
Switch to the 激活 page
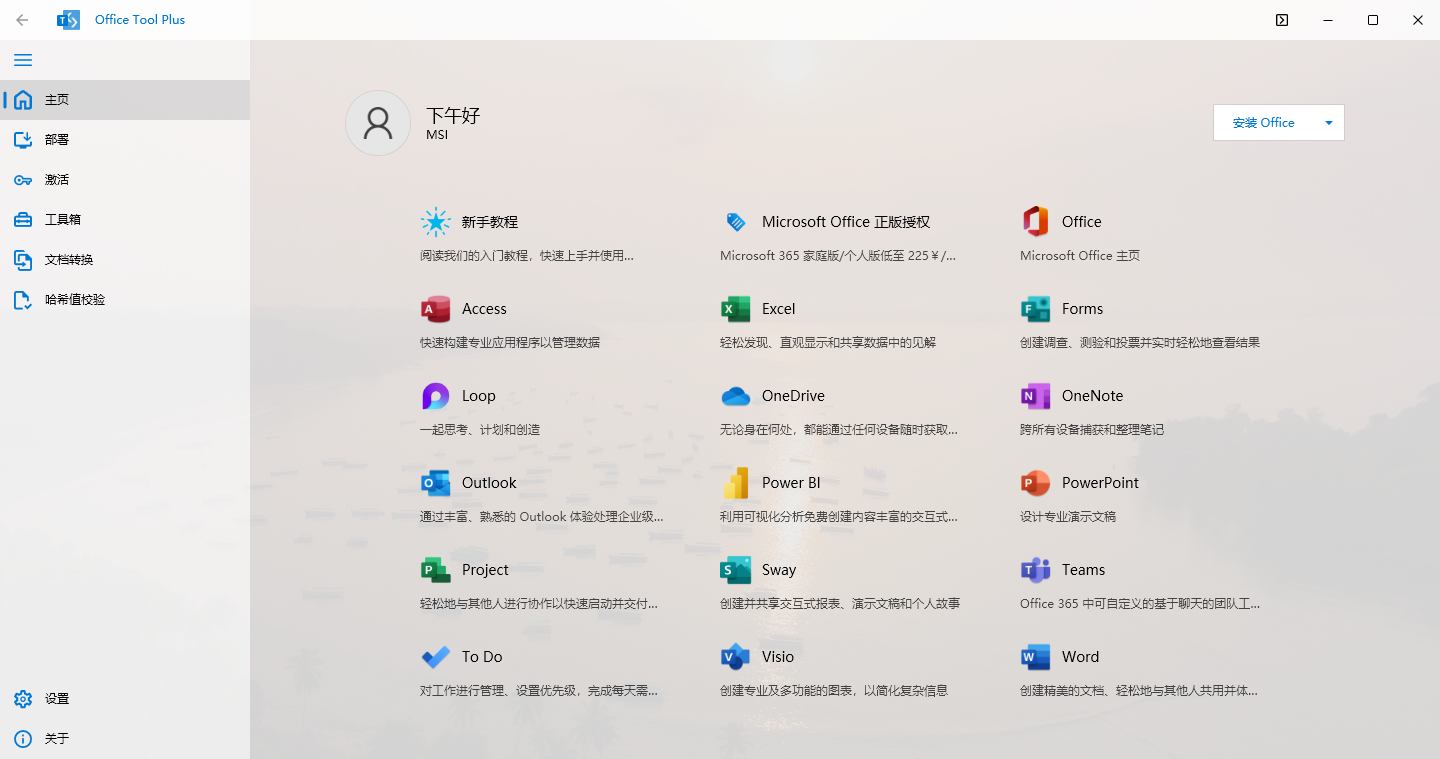click(x=125, y=180)
